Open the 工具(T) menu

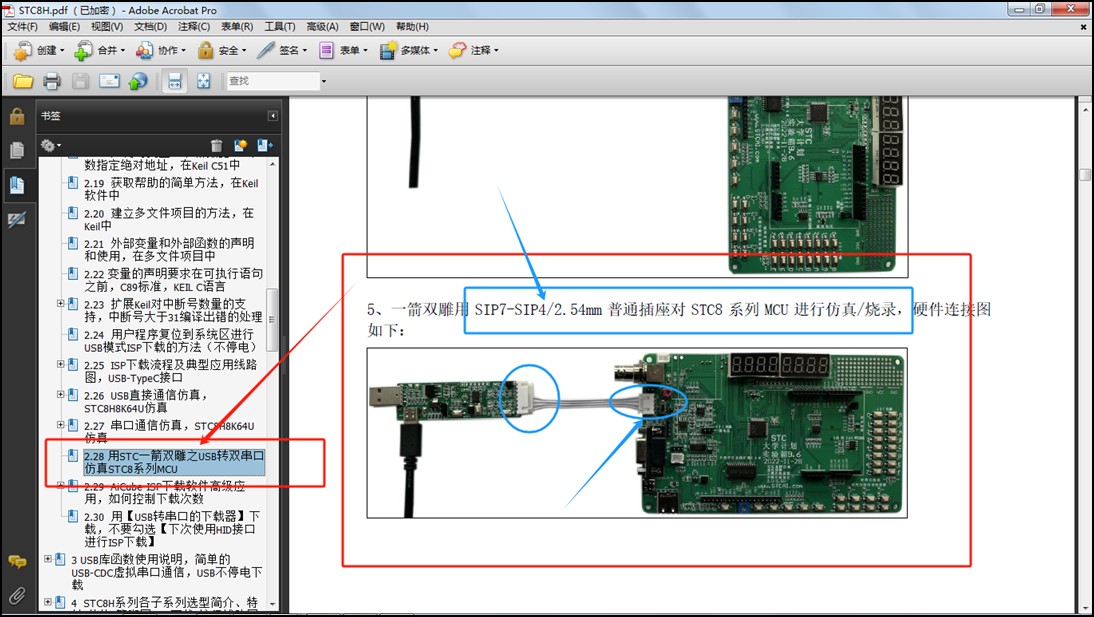coord(280,27)
